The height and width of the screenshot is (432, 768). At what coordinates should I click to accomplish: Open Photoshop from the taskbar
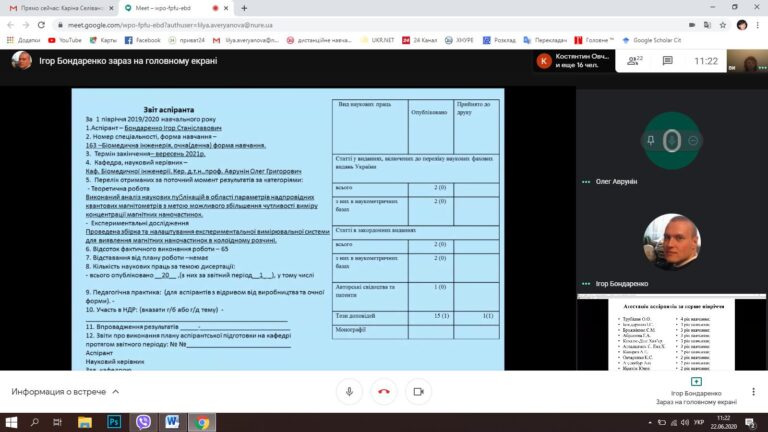(x=114, y=422)
